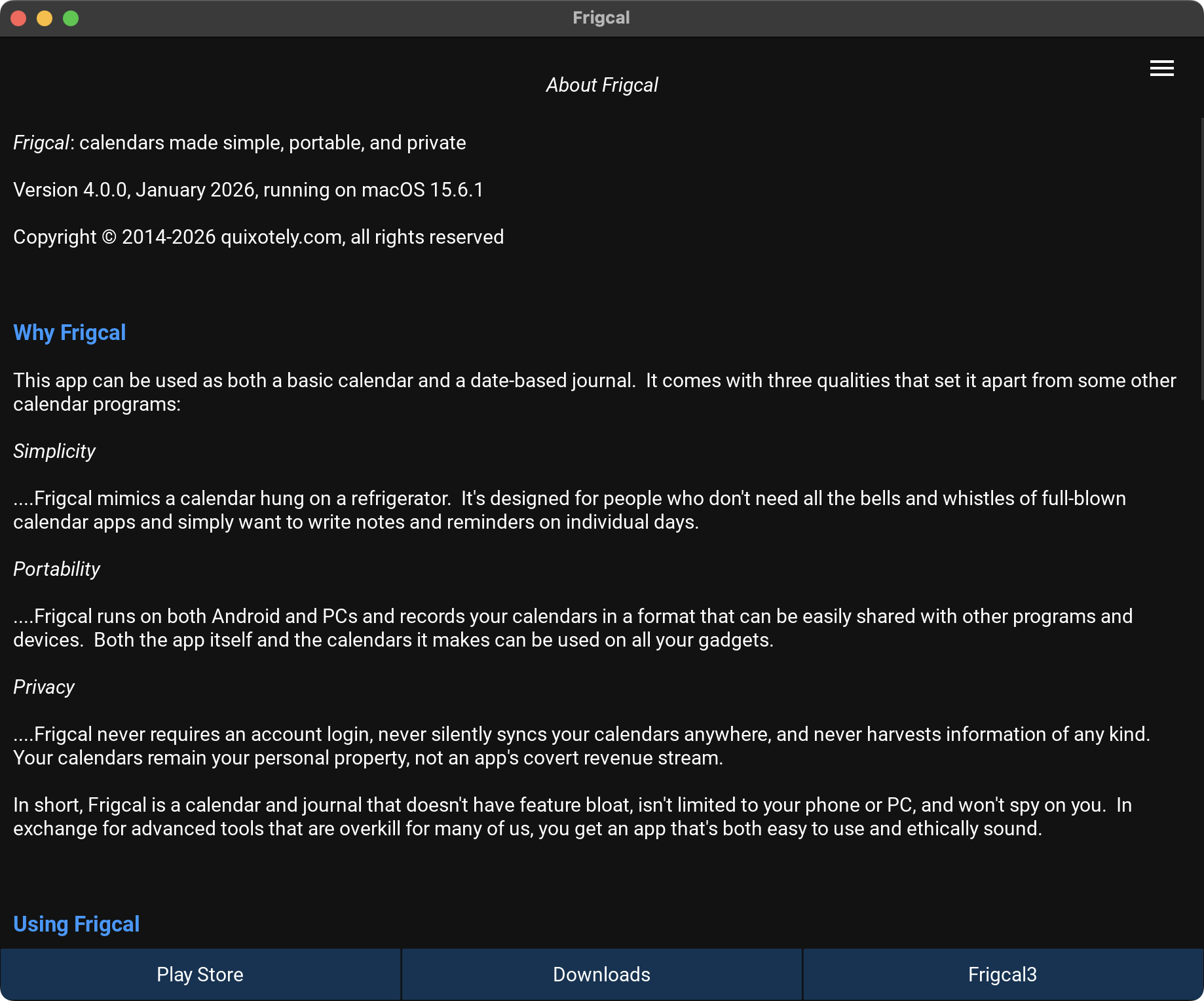This screenshot has height=1001, width=1204.
Task: Click the Privacy subheading
Action: tap(44, 687)
